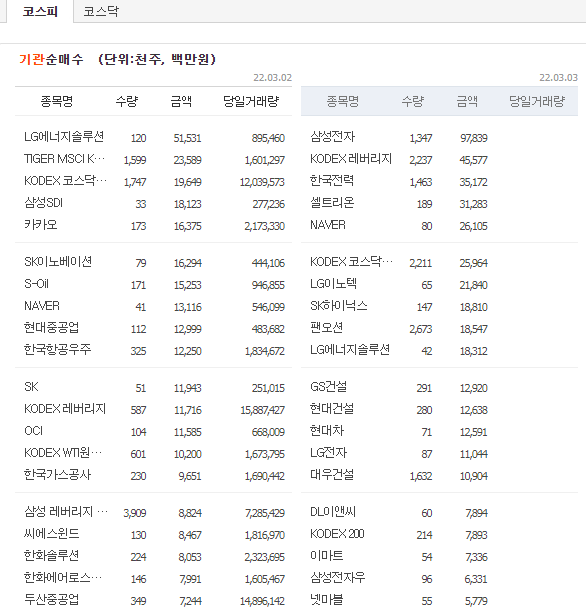The width and height of the screenshot is (586, 616).
Task: Open NAVER in the 22.03.02 list
Action: [x=42, y=306]
